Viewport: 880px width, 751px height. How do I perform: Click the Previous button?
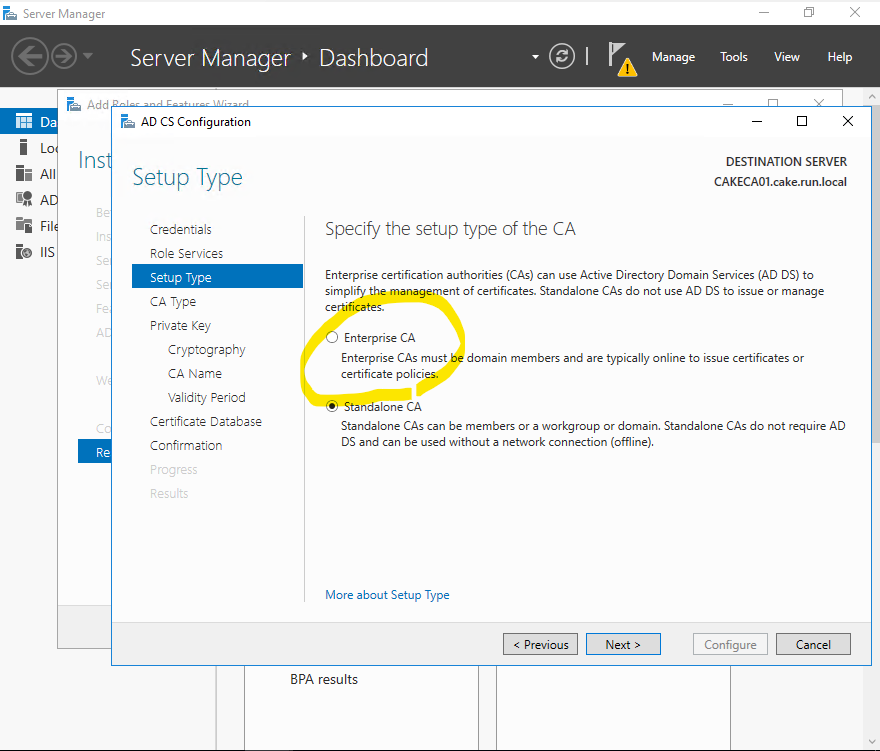540,644
